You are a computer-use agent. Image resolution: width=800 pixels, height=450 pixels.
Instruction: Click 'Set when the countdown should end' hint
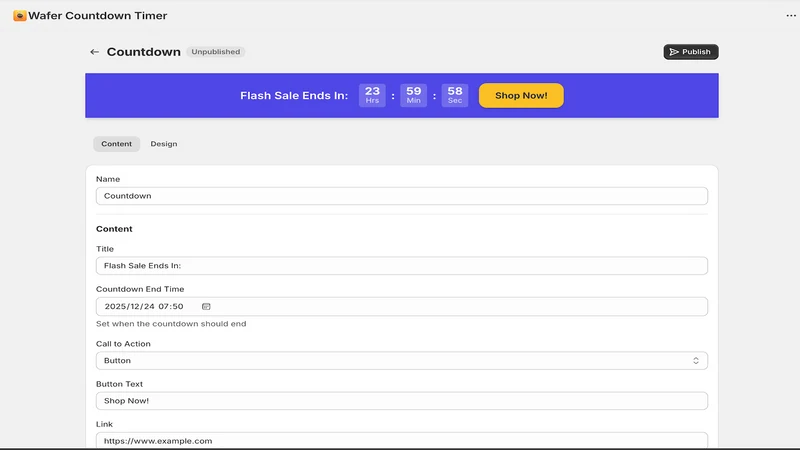point(171,324)
